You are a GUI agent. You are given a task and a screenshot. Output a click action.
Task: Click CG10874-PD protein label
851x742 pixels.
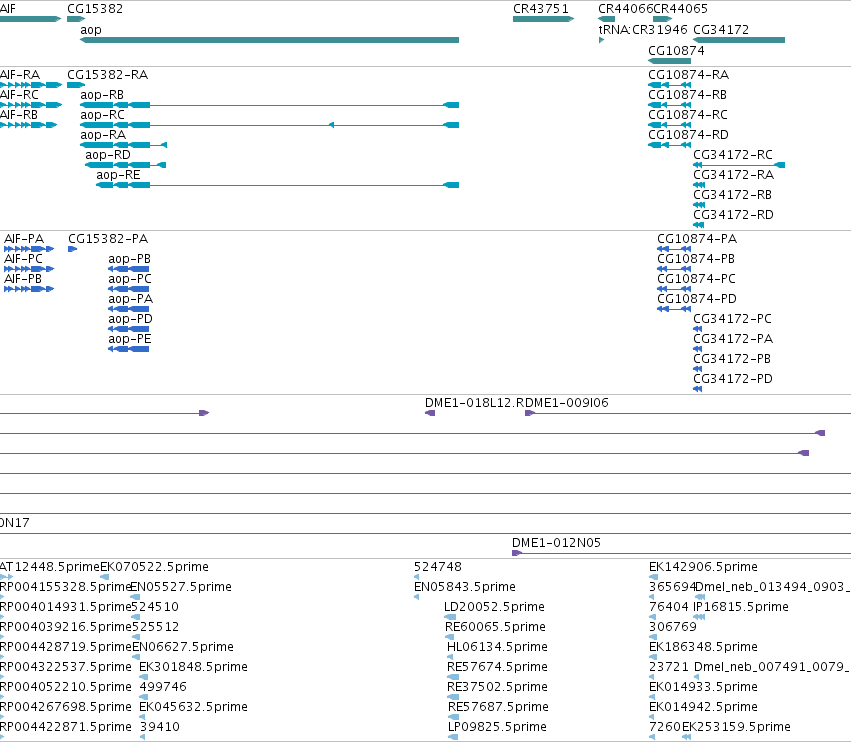697,299
